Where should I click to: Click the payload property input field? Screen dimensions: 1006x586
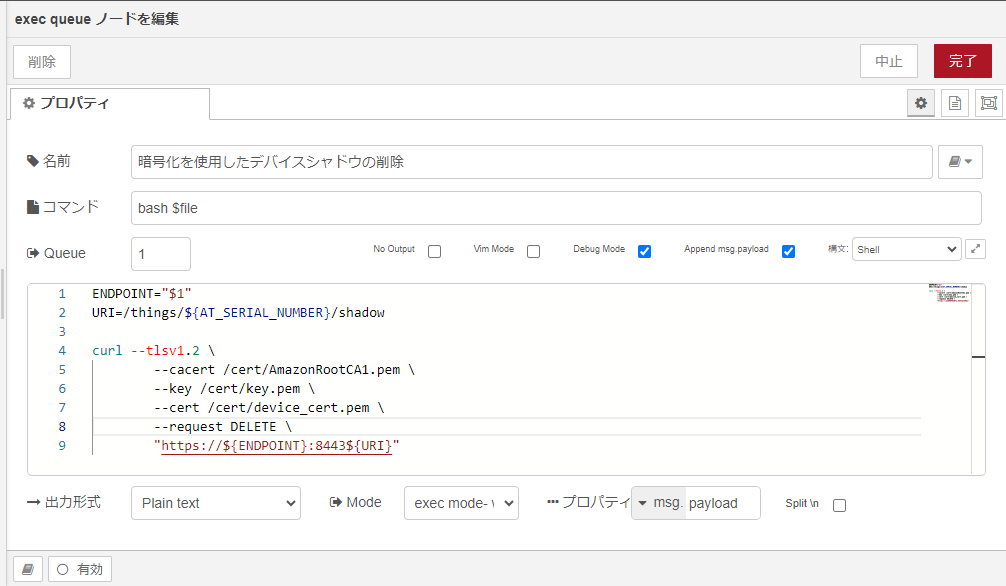tap(723, 503)
